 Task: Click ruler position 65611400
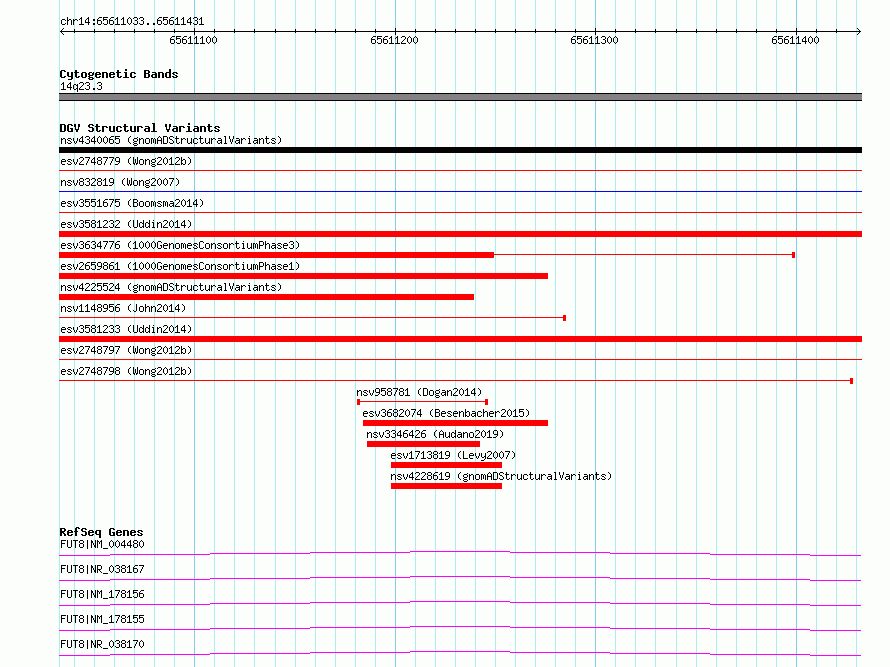[x=795, y=40]
